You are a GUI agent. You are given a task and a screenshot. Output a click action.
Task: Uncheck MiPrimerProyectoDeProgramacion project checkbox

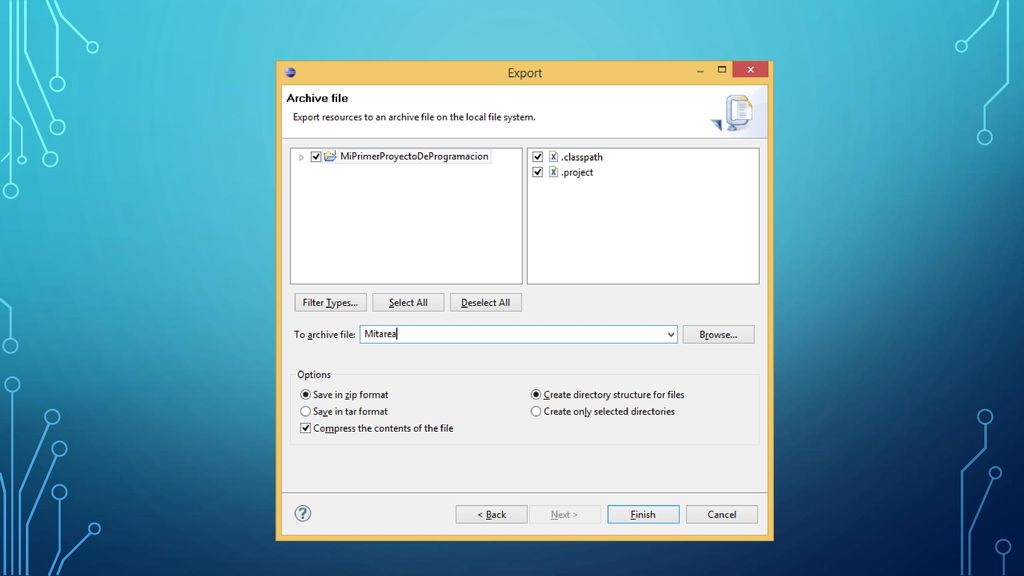[x=315, y=157]
